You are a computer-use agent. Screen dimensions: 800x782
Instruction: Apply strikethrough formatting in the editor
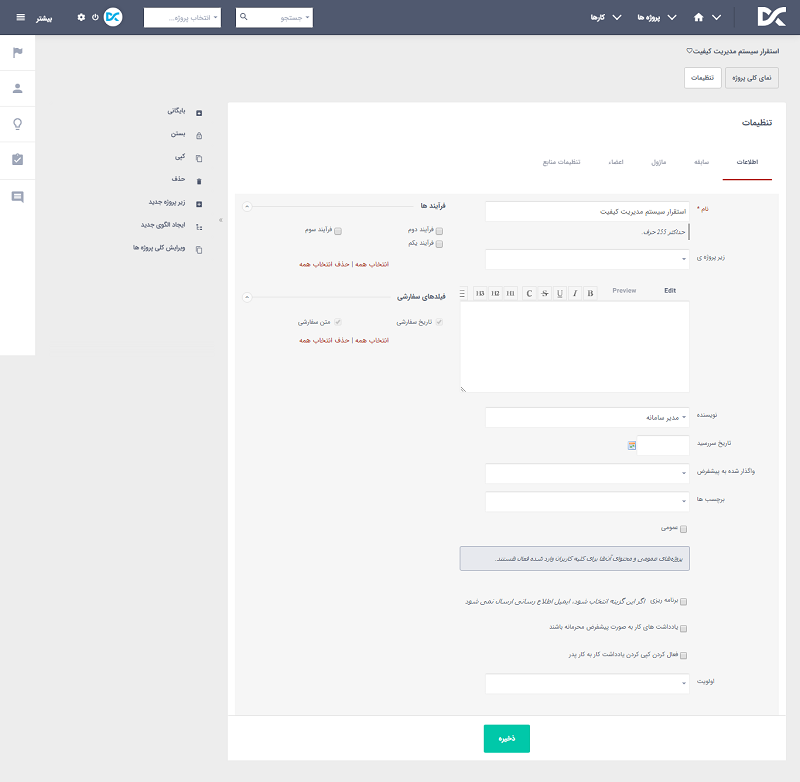(544, 293)
